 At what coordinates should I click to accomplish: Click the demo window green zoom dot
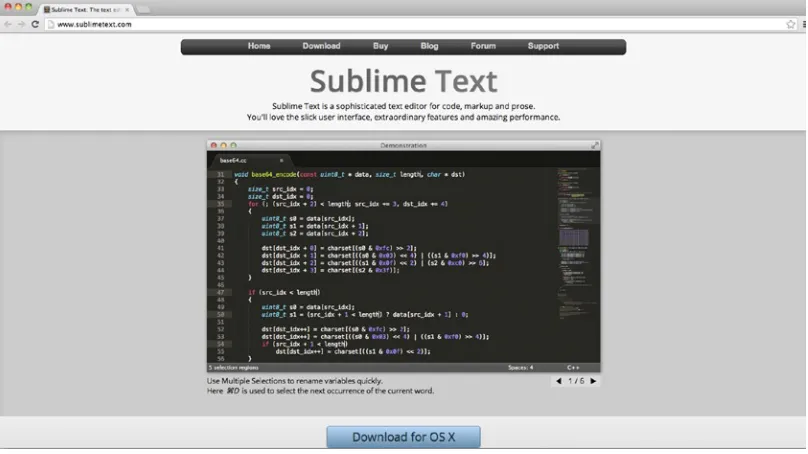pyautogui.click(x=233, y=145)
